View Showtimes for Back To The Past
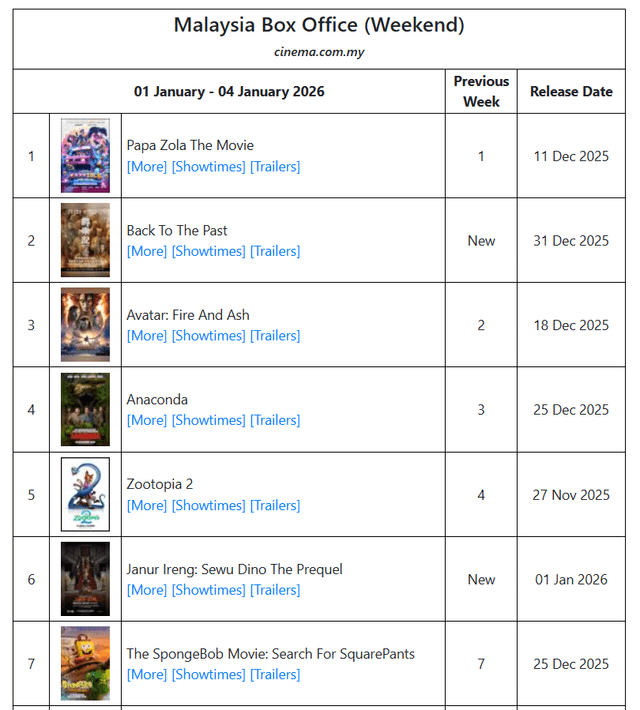This screenshot has width=640, height=710. 208,251
